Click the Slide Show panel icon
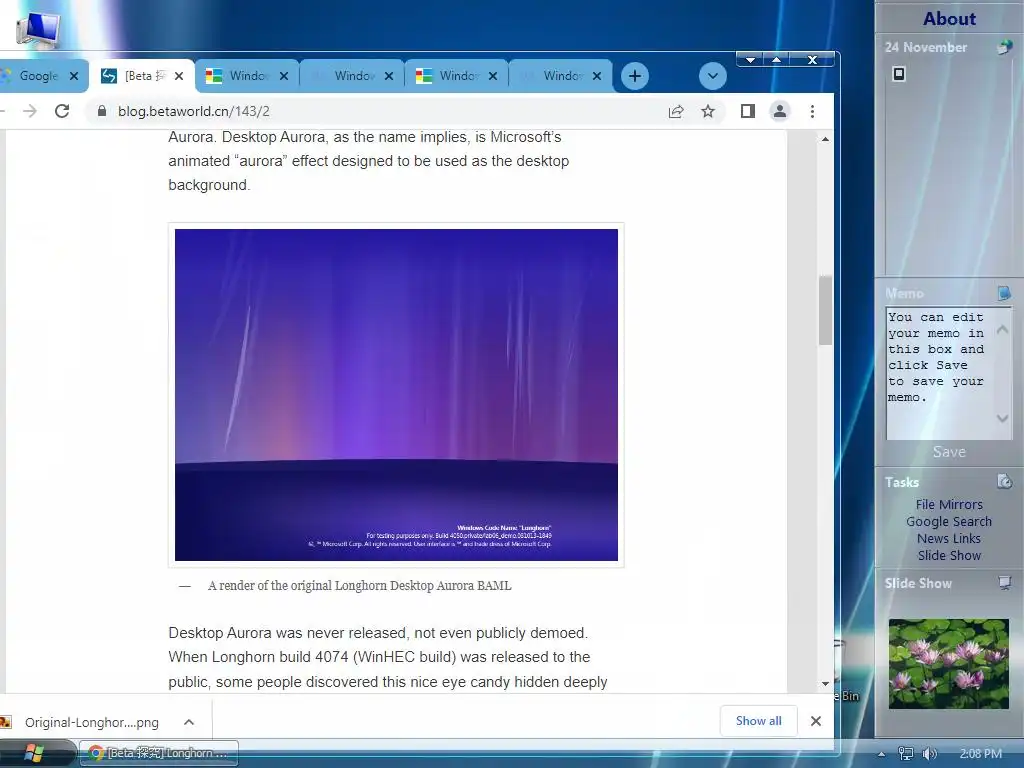The image size is (1024, 768). click(1004, 583)
